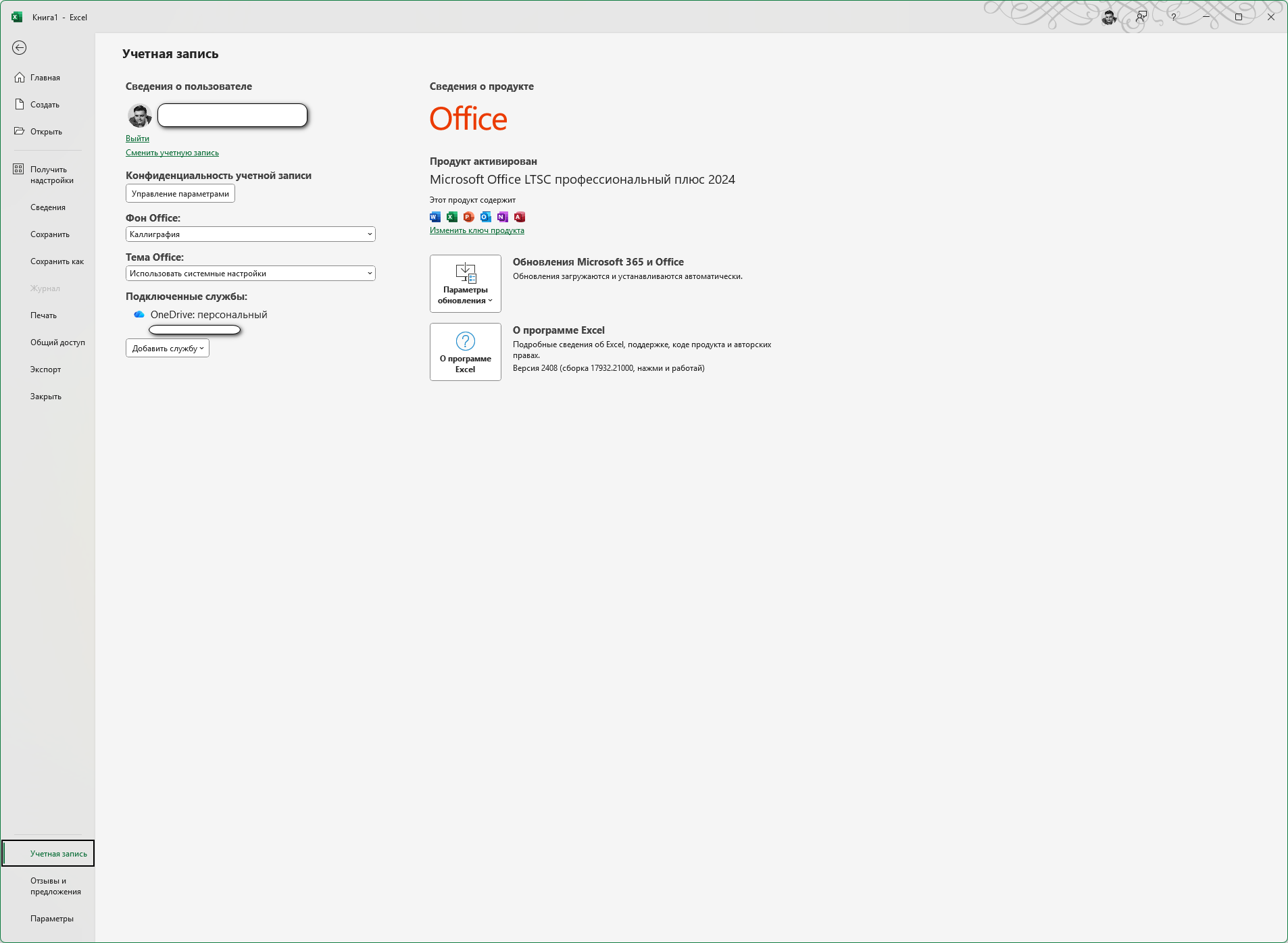1288x943 pixels.
Task: Click the OneNote icon under product contents
Action: pos(503,217)
